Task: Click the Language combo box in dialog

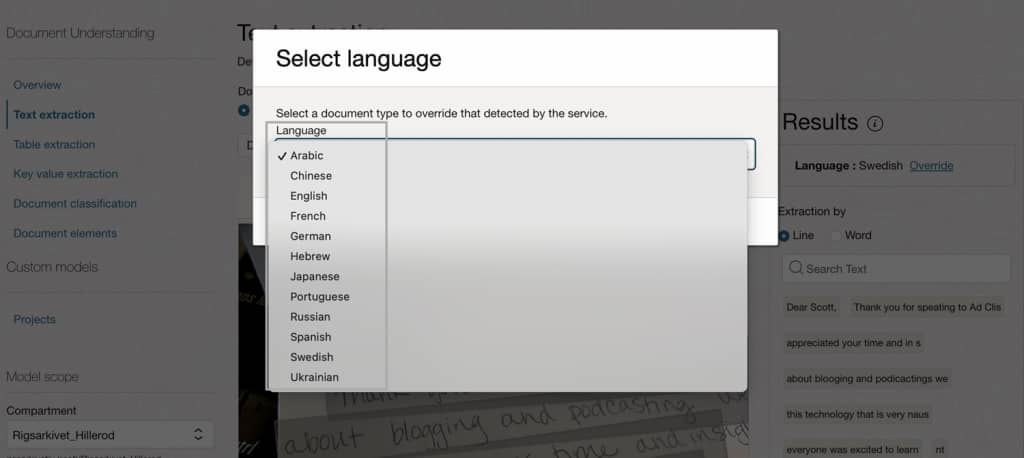Action: click(515, 154)
